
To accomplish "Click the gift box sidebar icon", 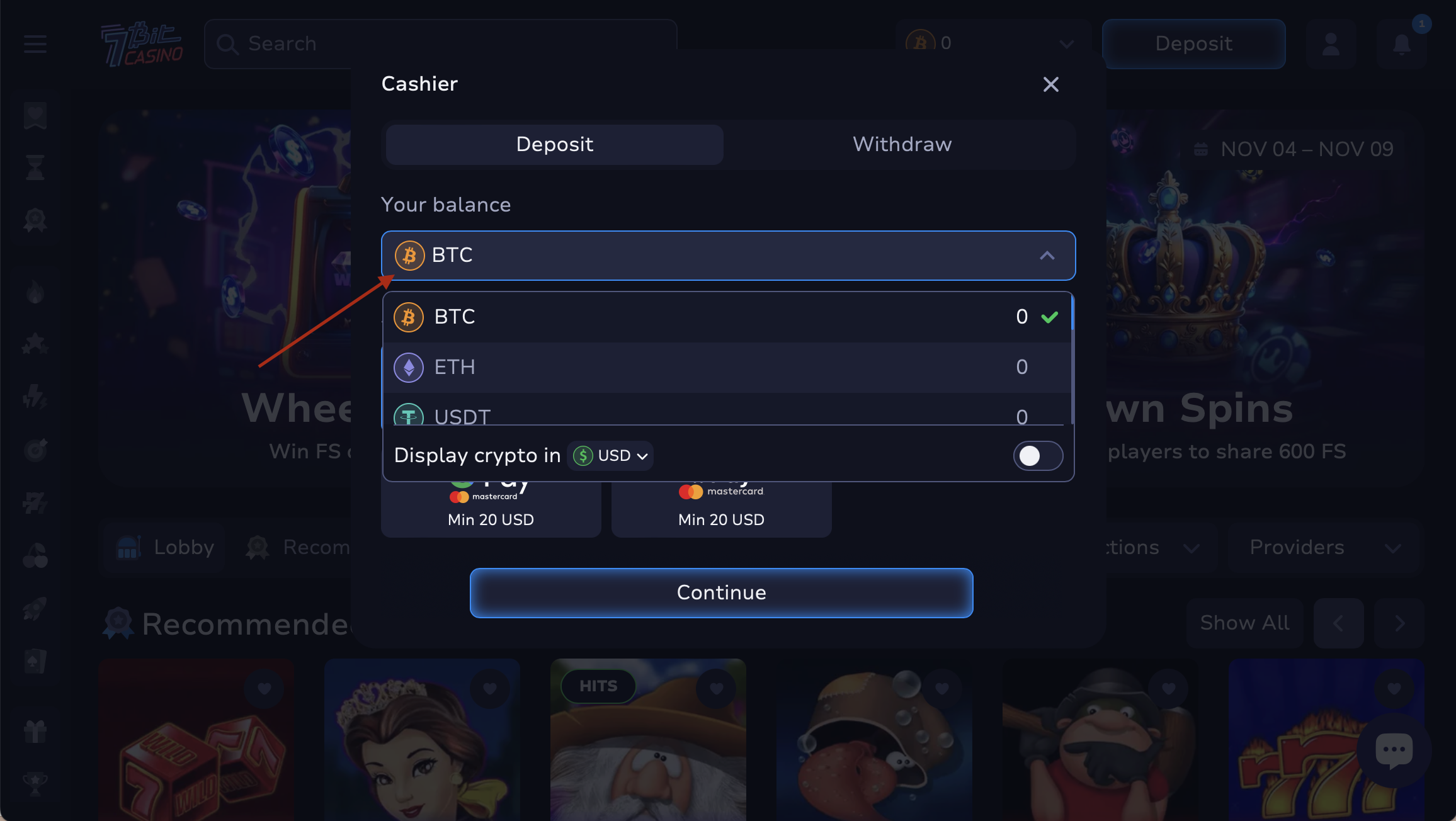I will (35, 731).
